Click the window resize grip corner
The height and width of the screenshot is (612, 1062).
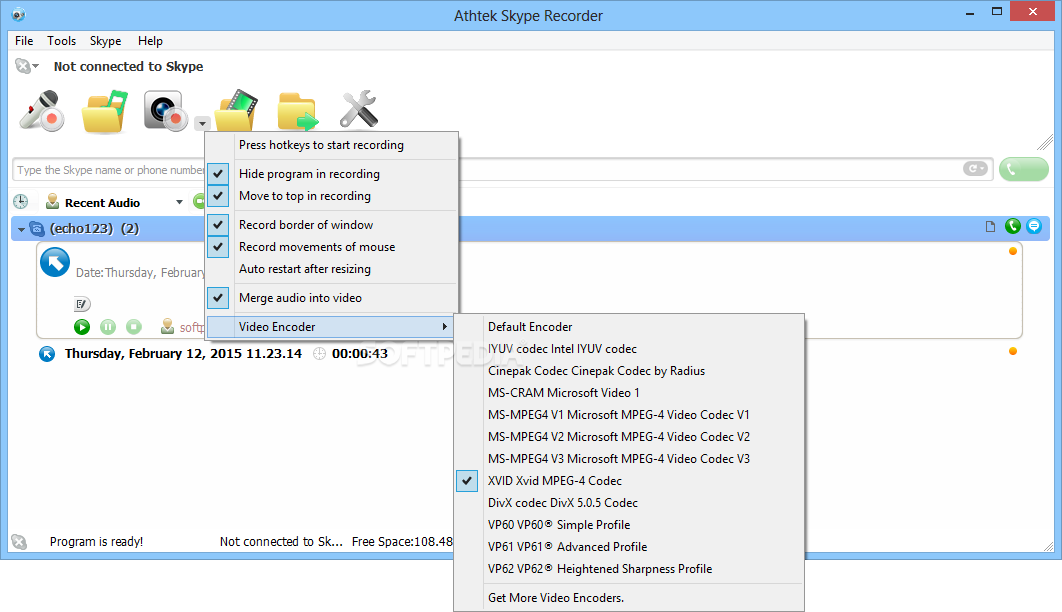1048,546
